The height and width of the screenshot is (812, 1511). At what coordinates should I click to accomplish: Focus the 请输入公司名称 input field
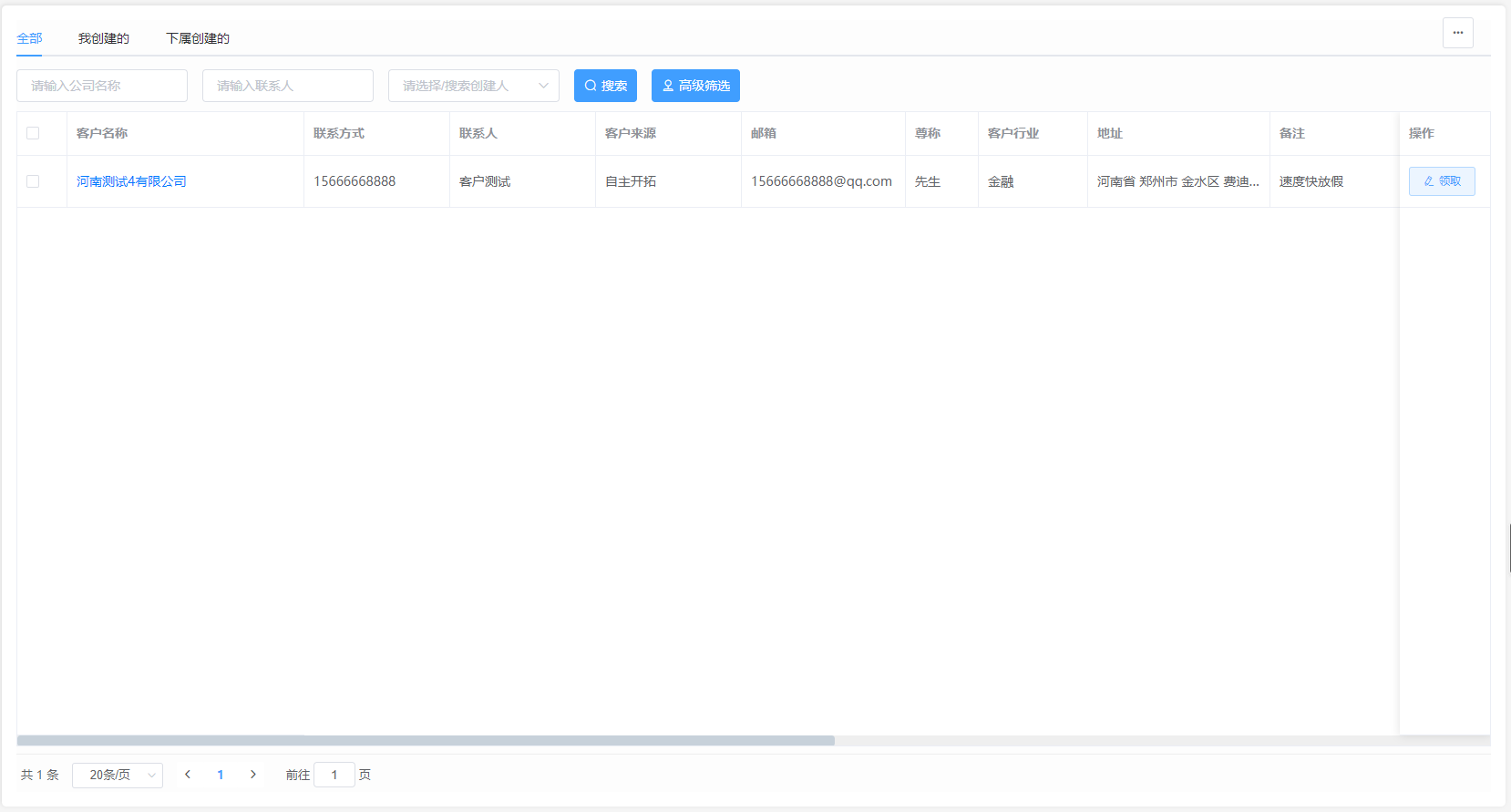pos(102,86)
